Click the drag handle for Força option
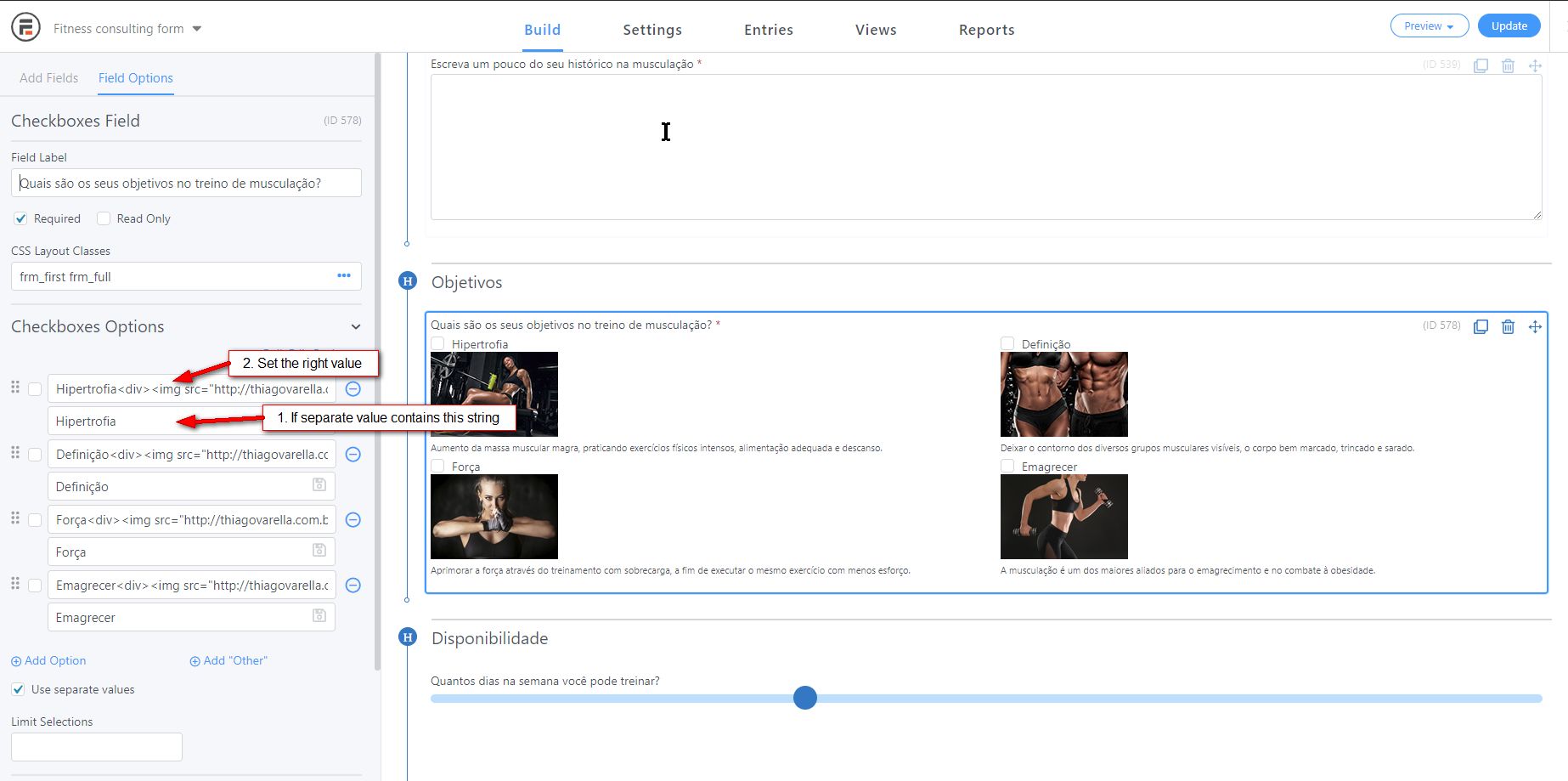The image size is (1568, 781). point(15,518)
